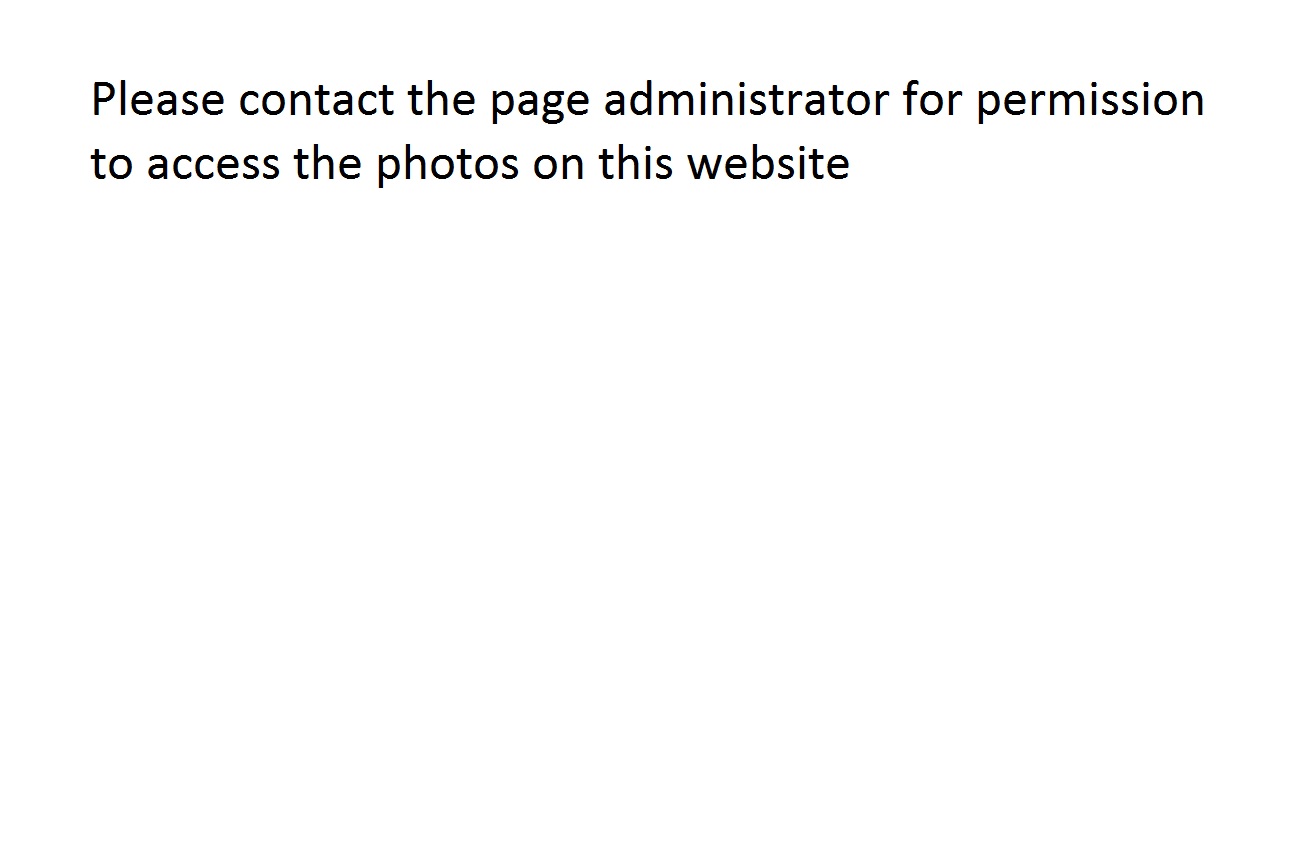The image size is (1296, 864).
Task: Click the word "administrator"
Action: [746, 101]
